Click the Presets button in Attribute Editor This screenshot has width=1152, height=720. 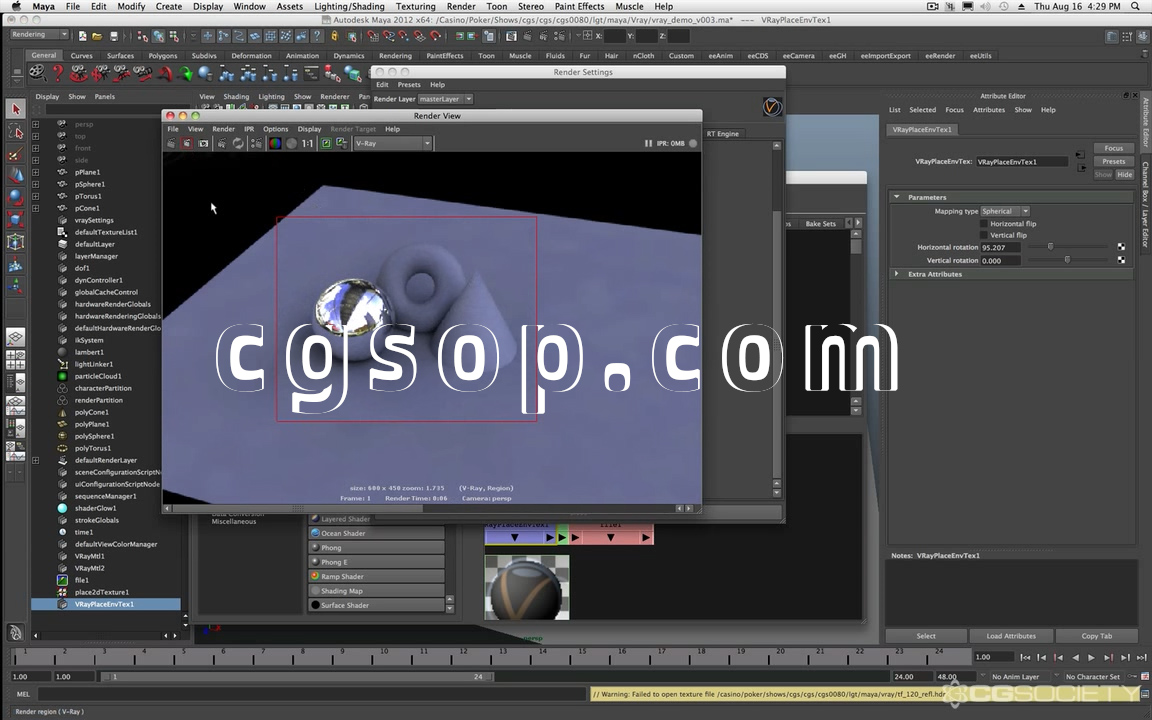pyautogui.click(x=1113, y=161)
